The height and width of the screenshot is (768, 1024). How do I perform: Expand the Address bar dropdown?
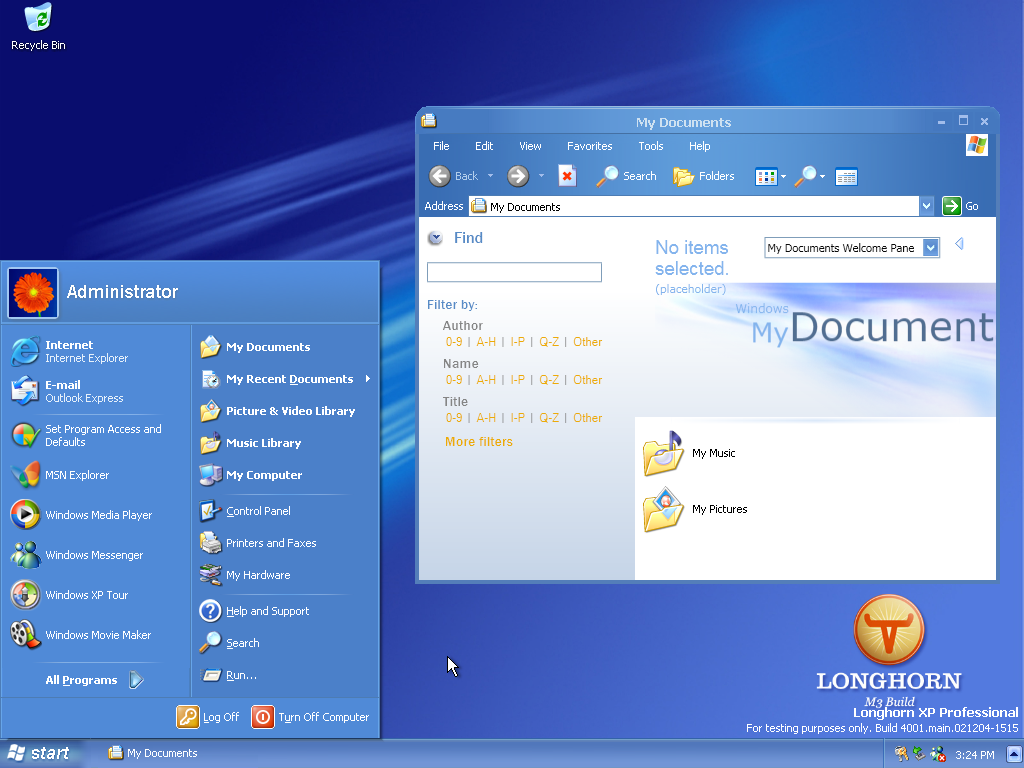(926, 206)
